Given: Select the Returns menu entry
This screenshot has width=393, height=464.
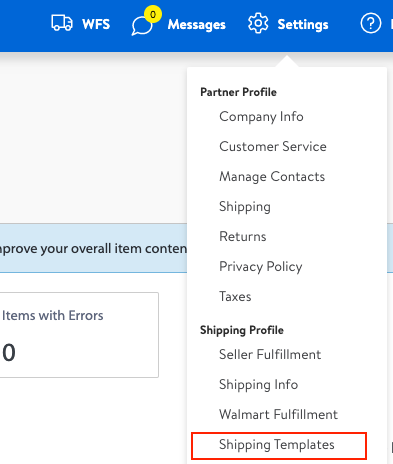Looking at the screenshot, I should click(243, 236).
